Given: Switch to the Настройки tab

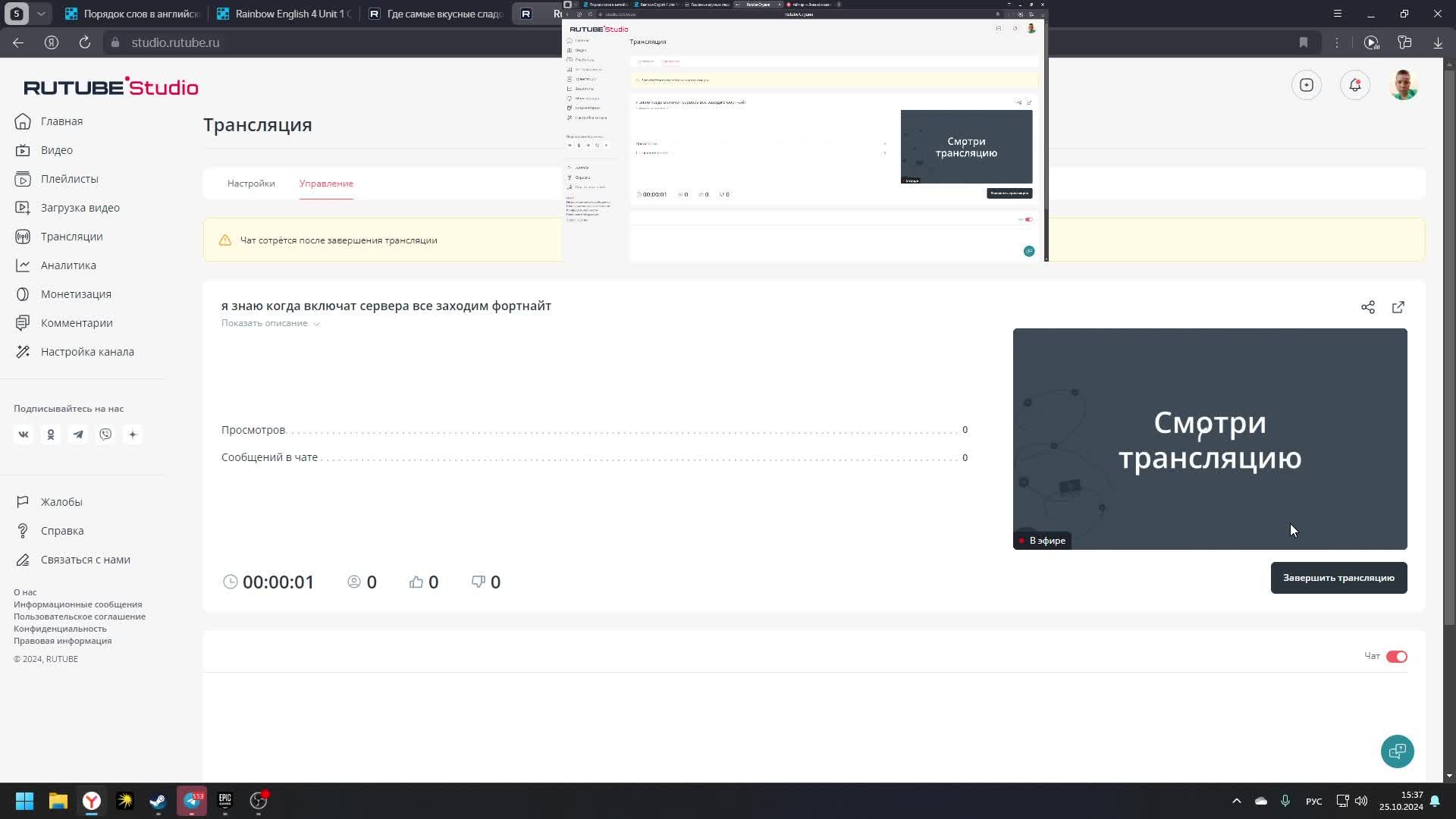Looking at the screenshot, I should [251, 184].
